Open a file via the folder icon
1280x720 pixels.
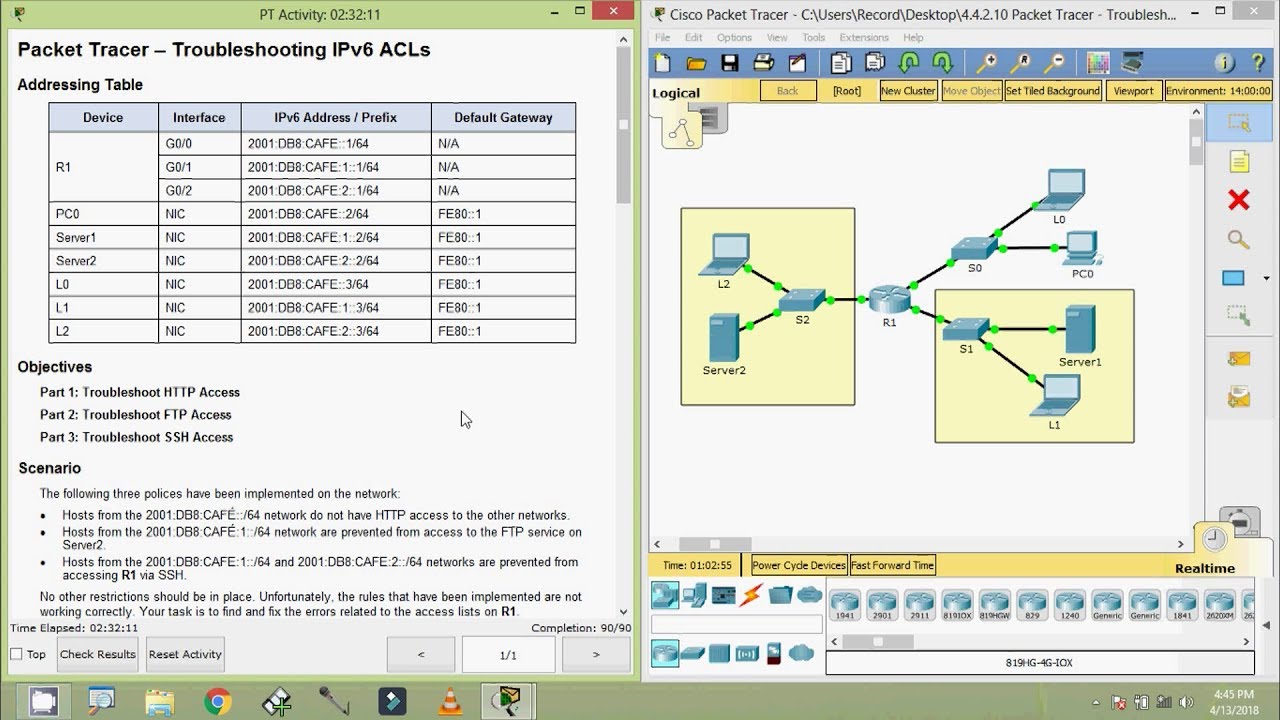[697, 63]
